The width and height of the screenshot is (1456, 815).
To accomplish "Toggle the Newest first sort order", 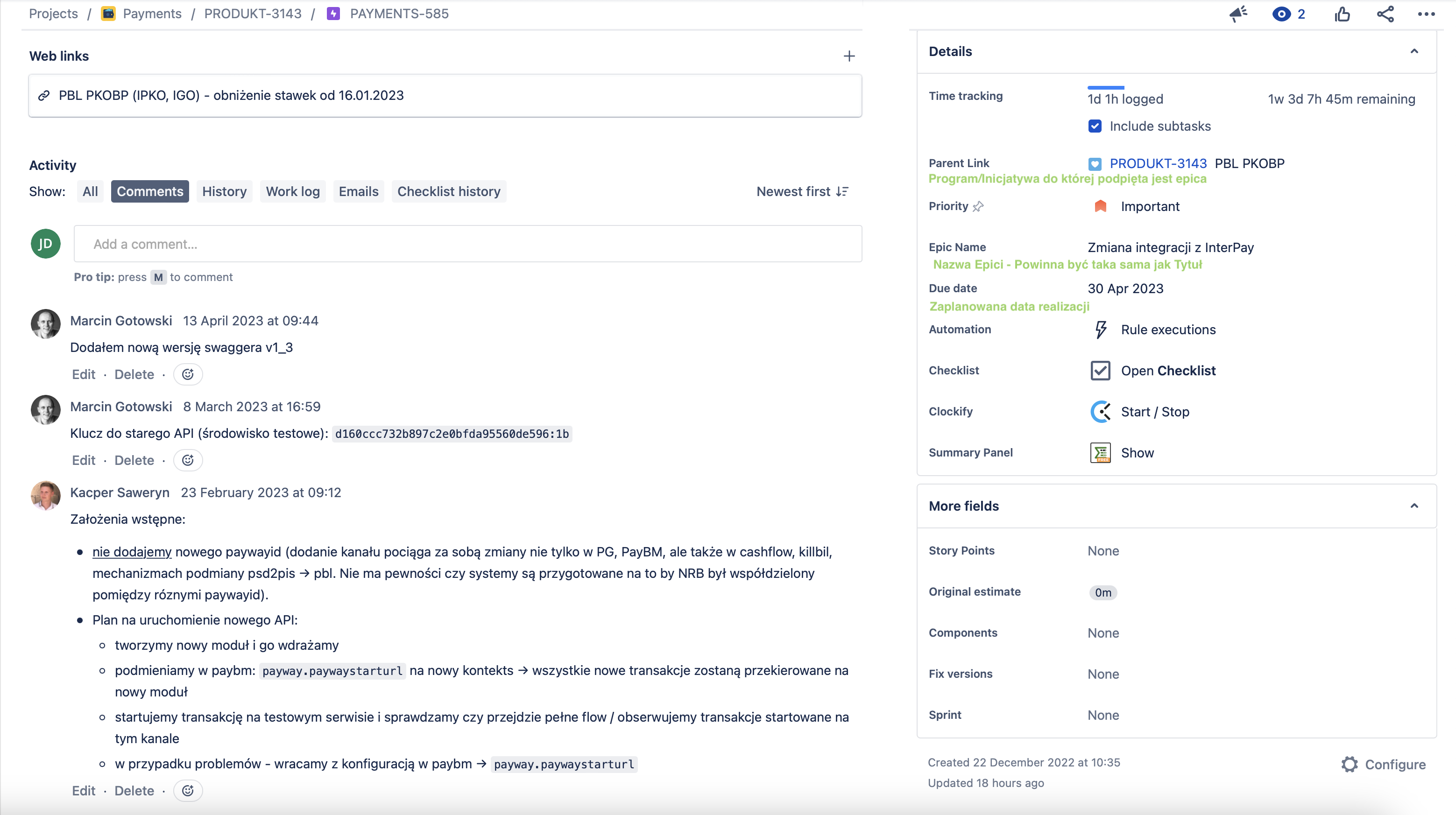I will (802, 191).
